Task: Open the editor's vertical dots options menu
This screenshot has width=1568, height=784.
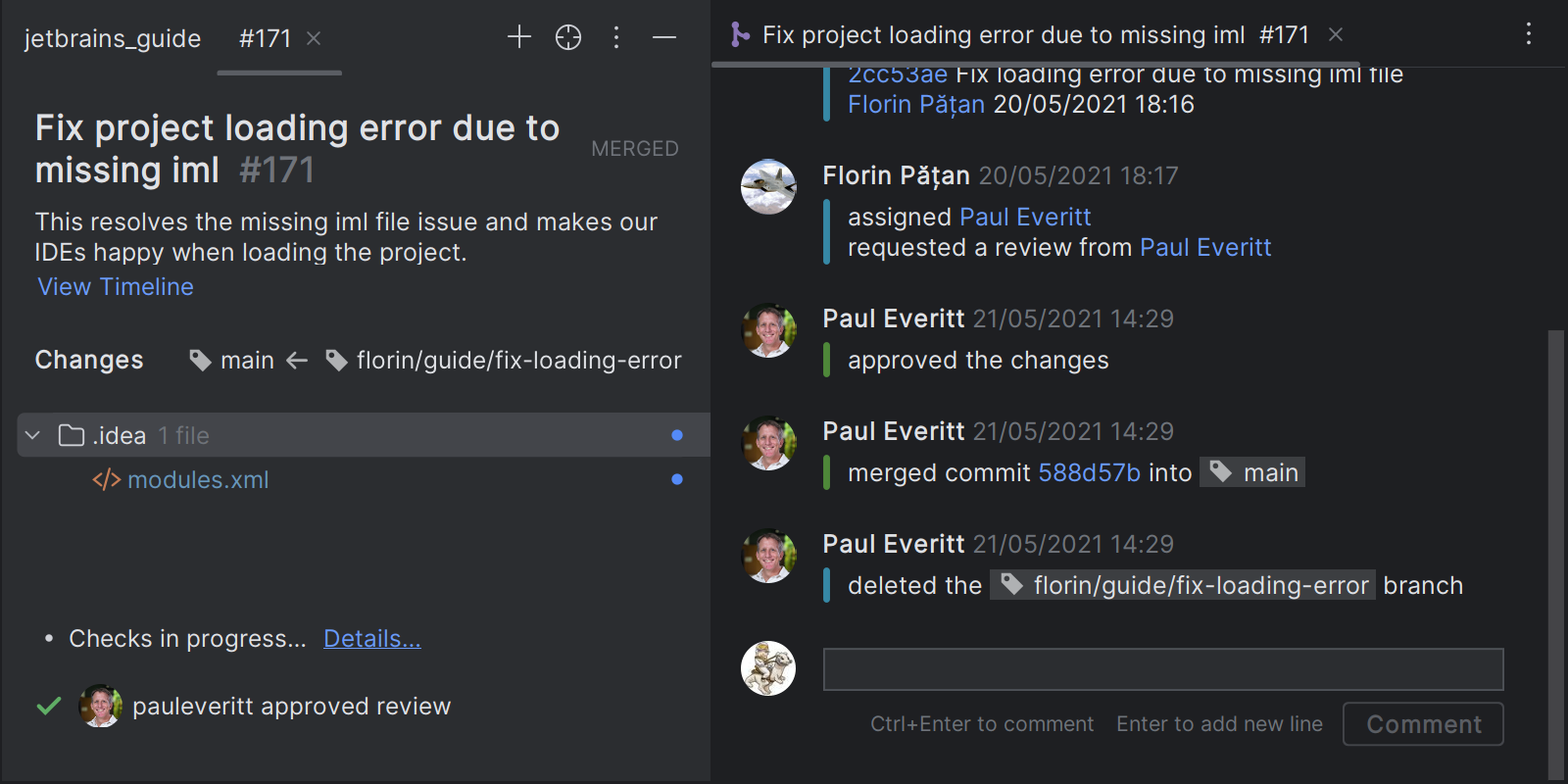Action: [x=1529, y=34]
